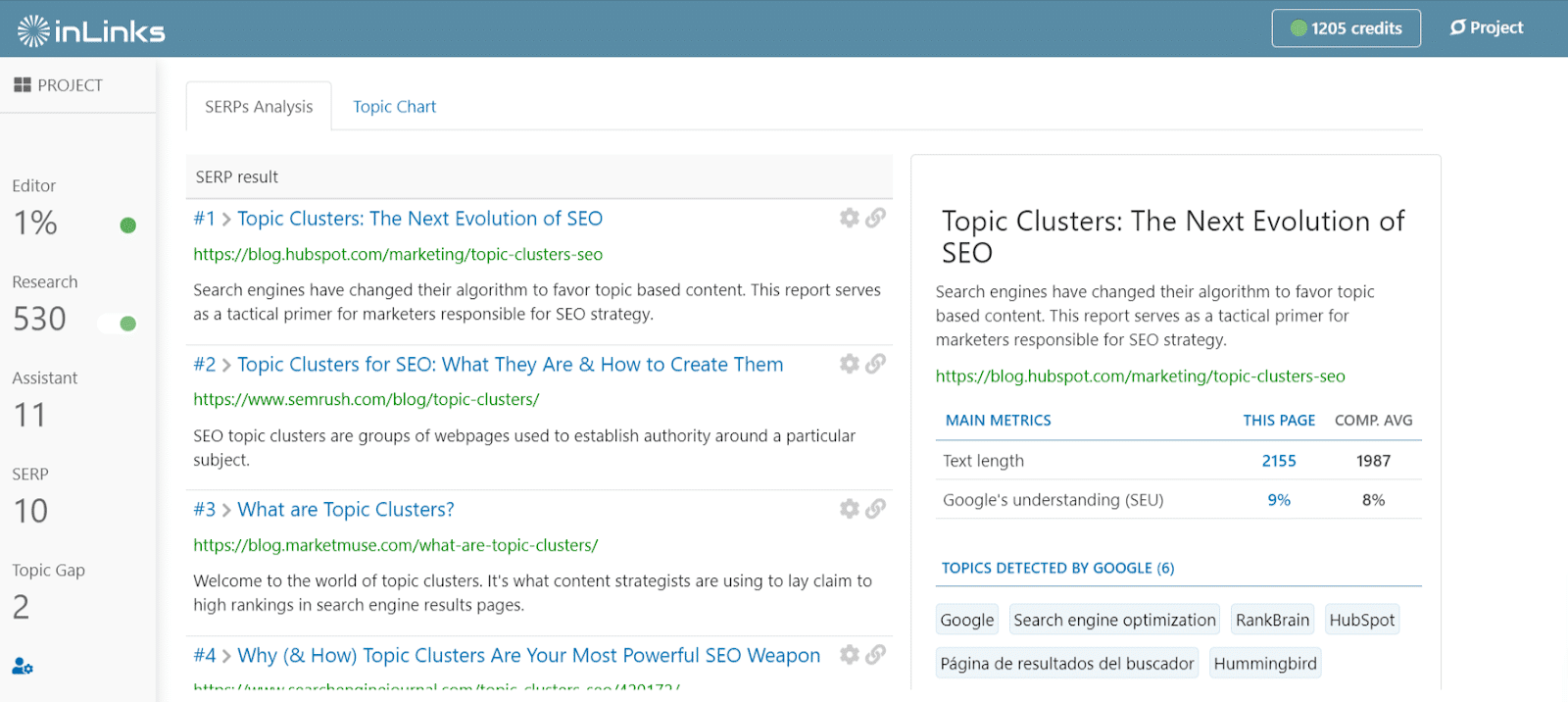Click the chain link icon for result #3
The height and width of the screenshot is (702, 1568).
pos(876,509)
